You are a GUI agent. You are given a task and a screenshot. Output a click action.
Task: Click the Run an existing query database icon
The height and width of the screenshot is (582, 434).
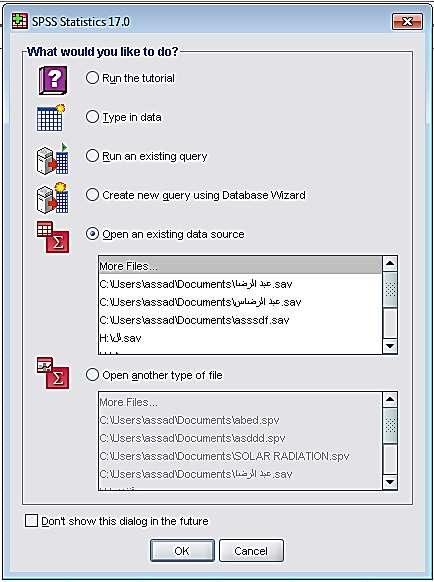point(53,159)
